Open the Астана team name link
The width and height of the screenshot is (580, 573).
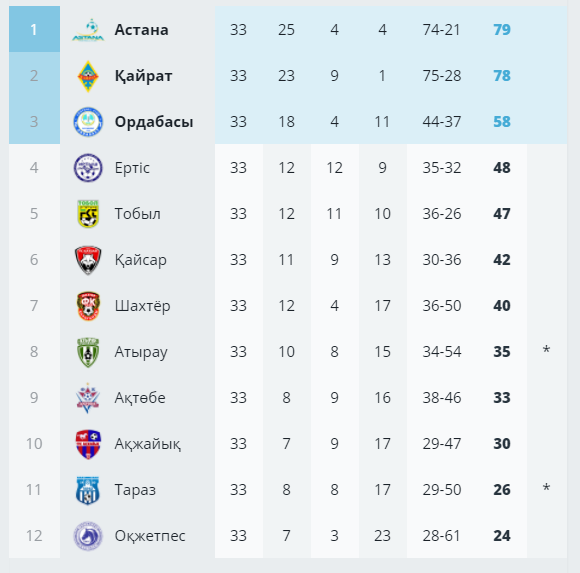pos(141,30)
